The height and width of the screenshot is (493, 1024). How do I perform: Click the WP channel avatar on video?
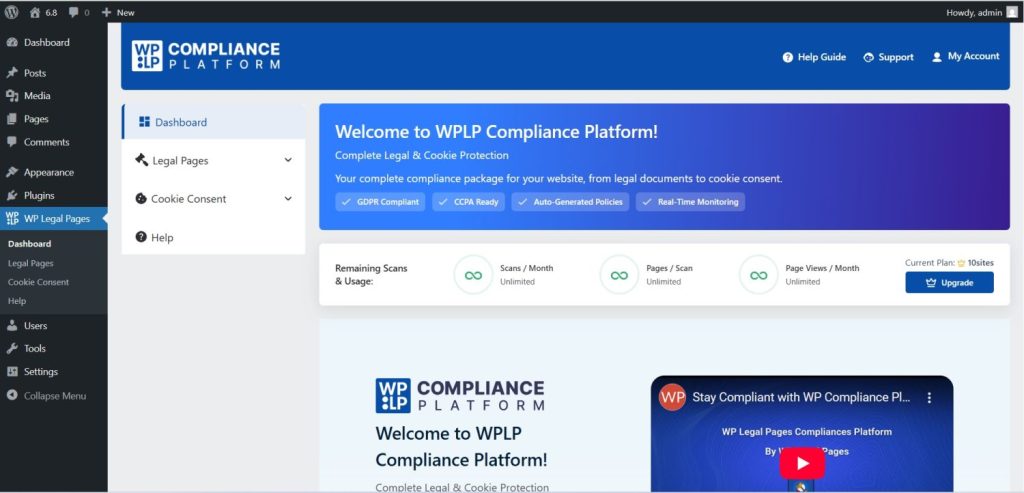672,397
